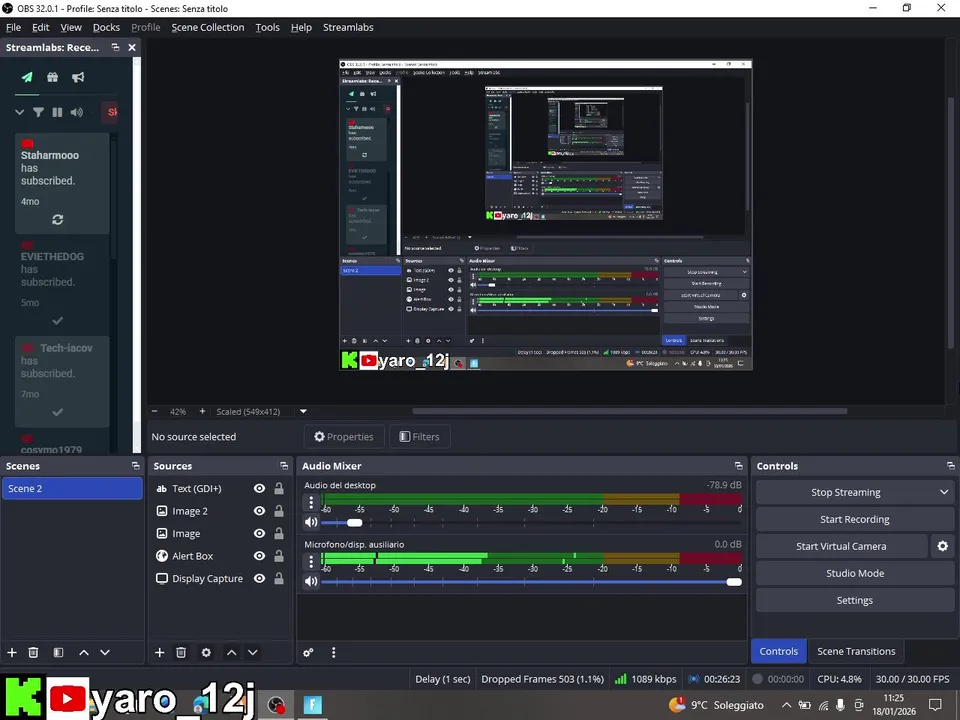
Task: Unlock the Text (GDI+) source
Action: pos(279,488)
